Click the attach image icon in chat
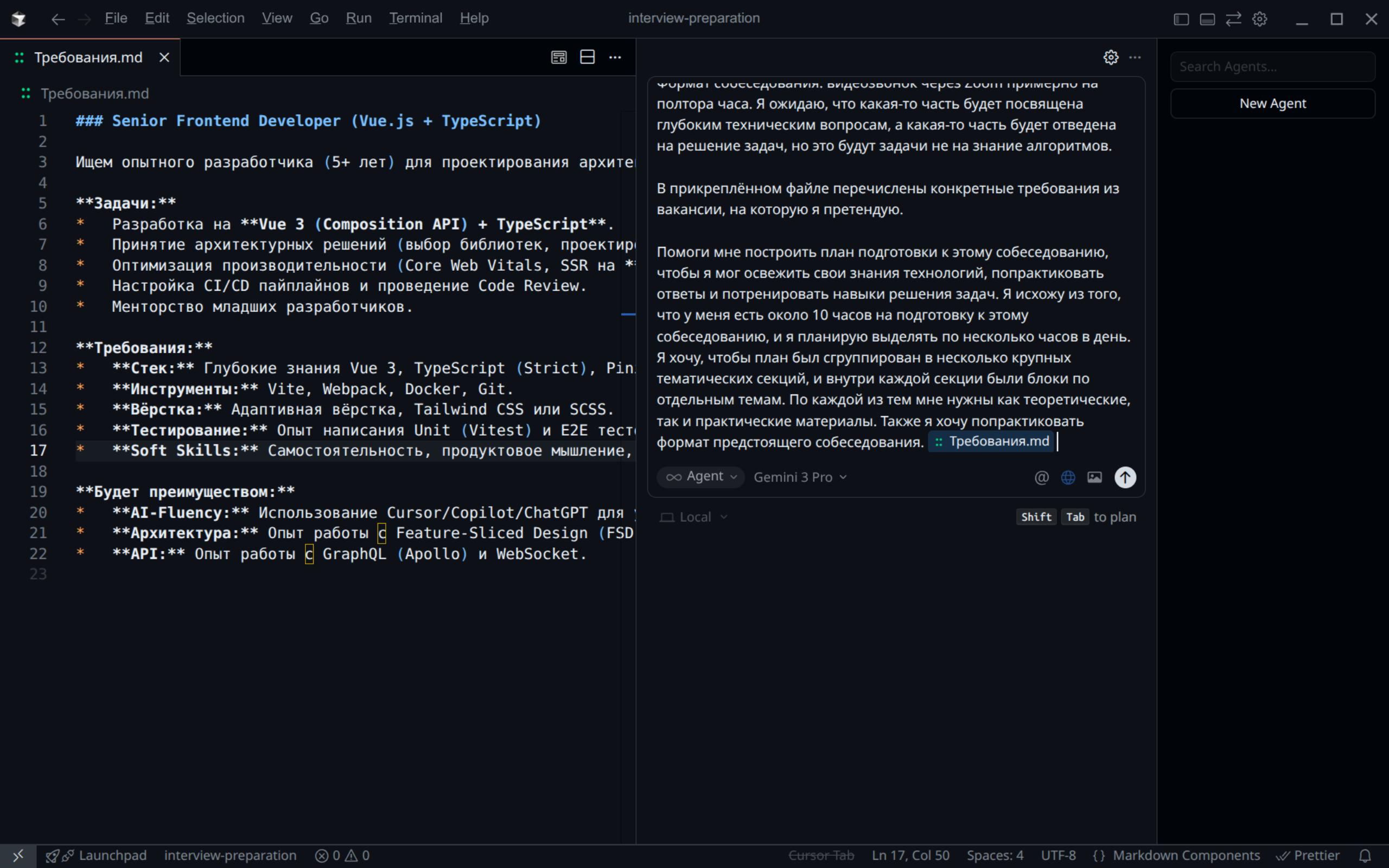1389x868 pixels. point(1094,477)
